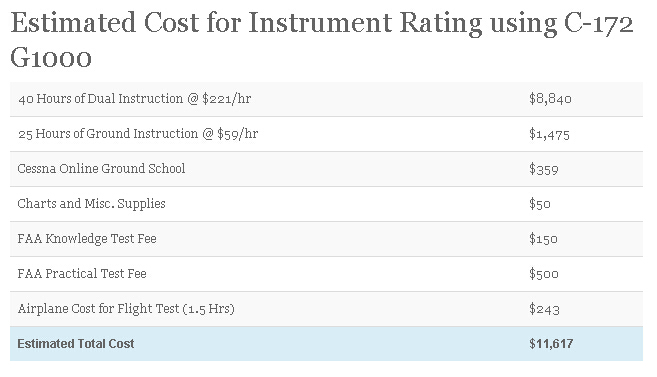
Task: Select the FAA Knowledge Test Fee row
Action: [x=326, y=239]
